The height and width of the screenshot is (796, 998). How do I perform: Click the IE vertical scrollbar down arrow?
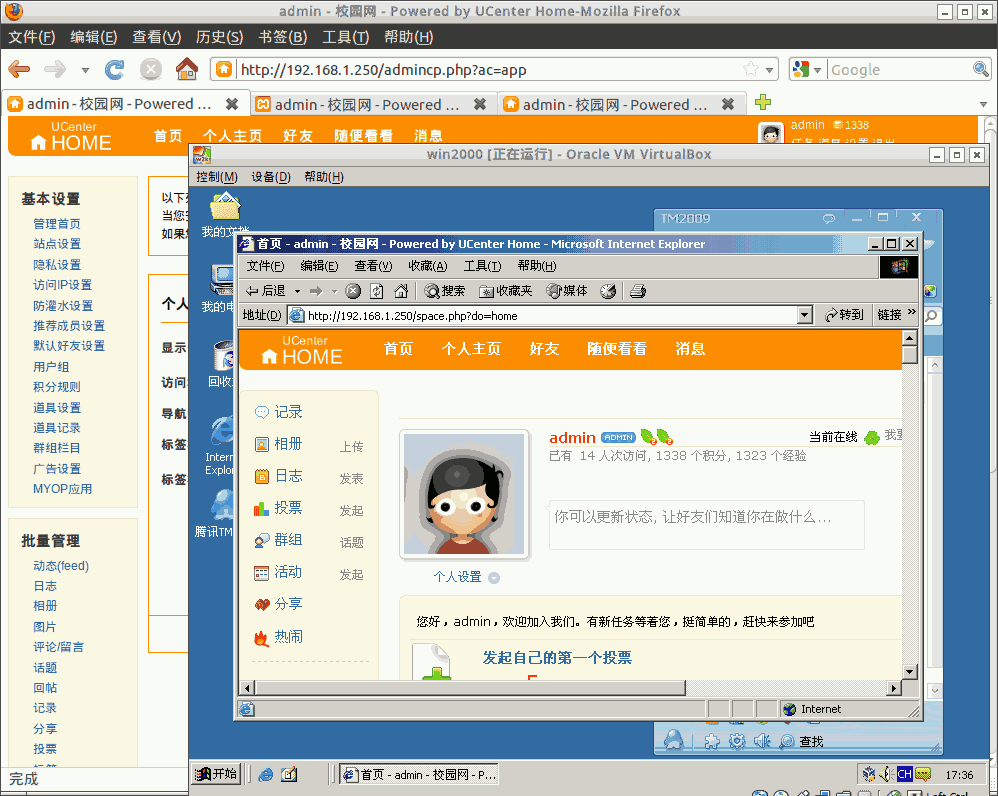(x=910, y=671)
